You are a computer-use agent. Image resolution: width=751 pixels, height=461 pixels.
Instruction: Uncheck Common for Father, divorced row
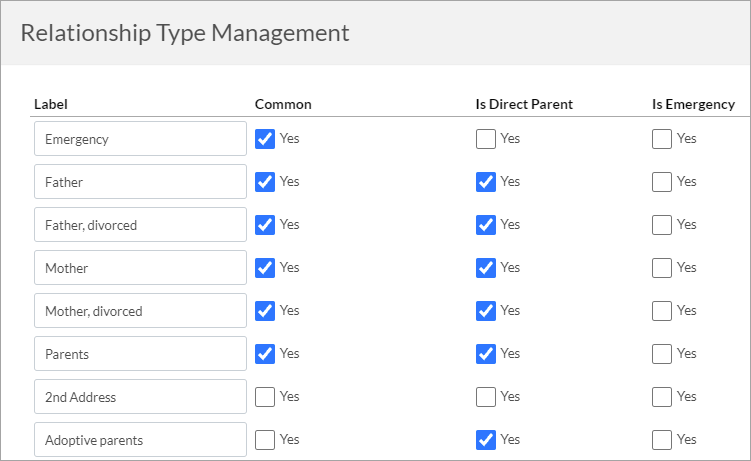tap(265, 225)
